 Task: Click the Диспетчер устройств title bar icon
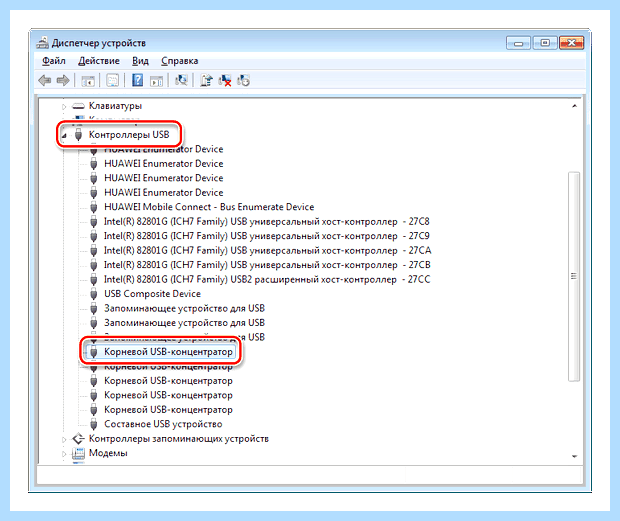pyautogui.click(x=42, y=43)
